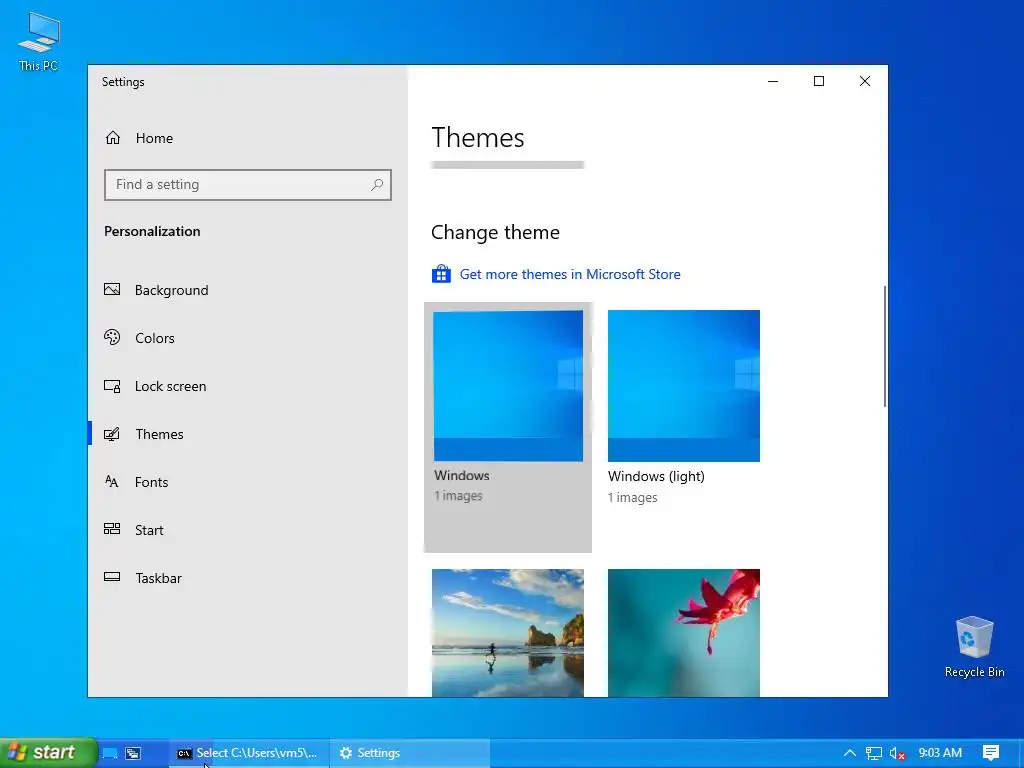Click the Personalization heading text
Image resolution: width=1024 pixels, height=768 pixels.
click(152, 231)
